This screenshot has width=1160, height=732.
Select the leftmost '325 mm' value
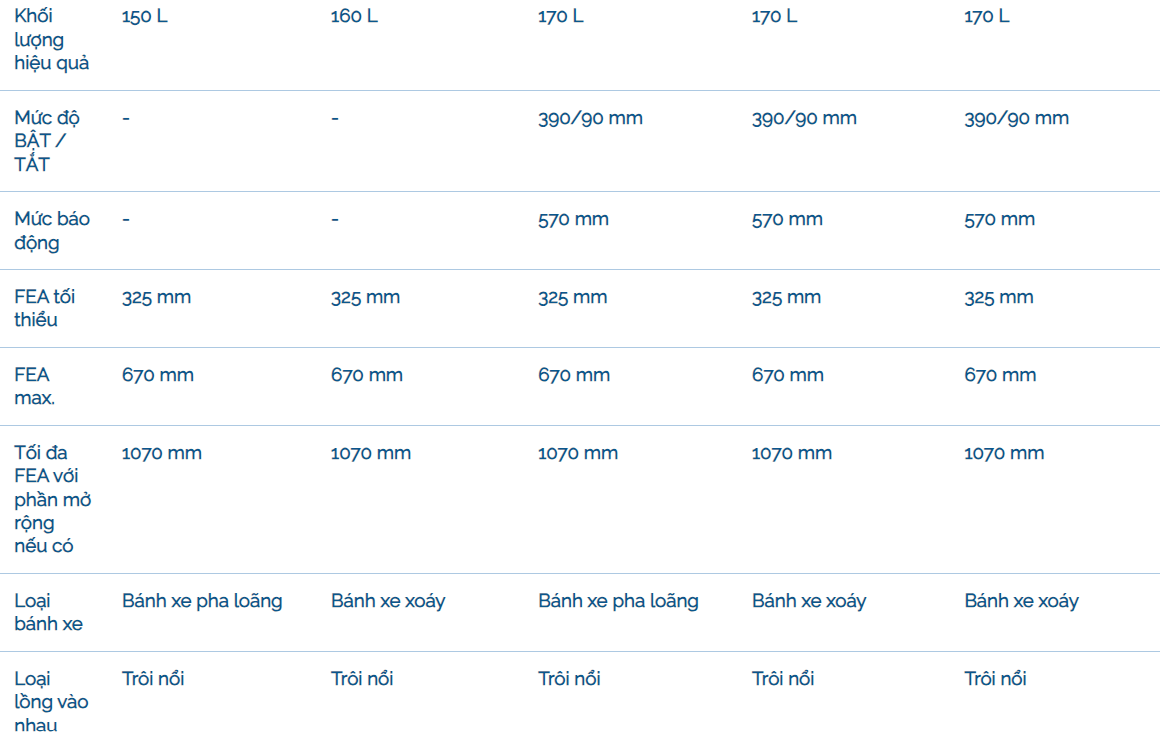[156, 297]
